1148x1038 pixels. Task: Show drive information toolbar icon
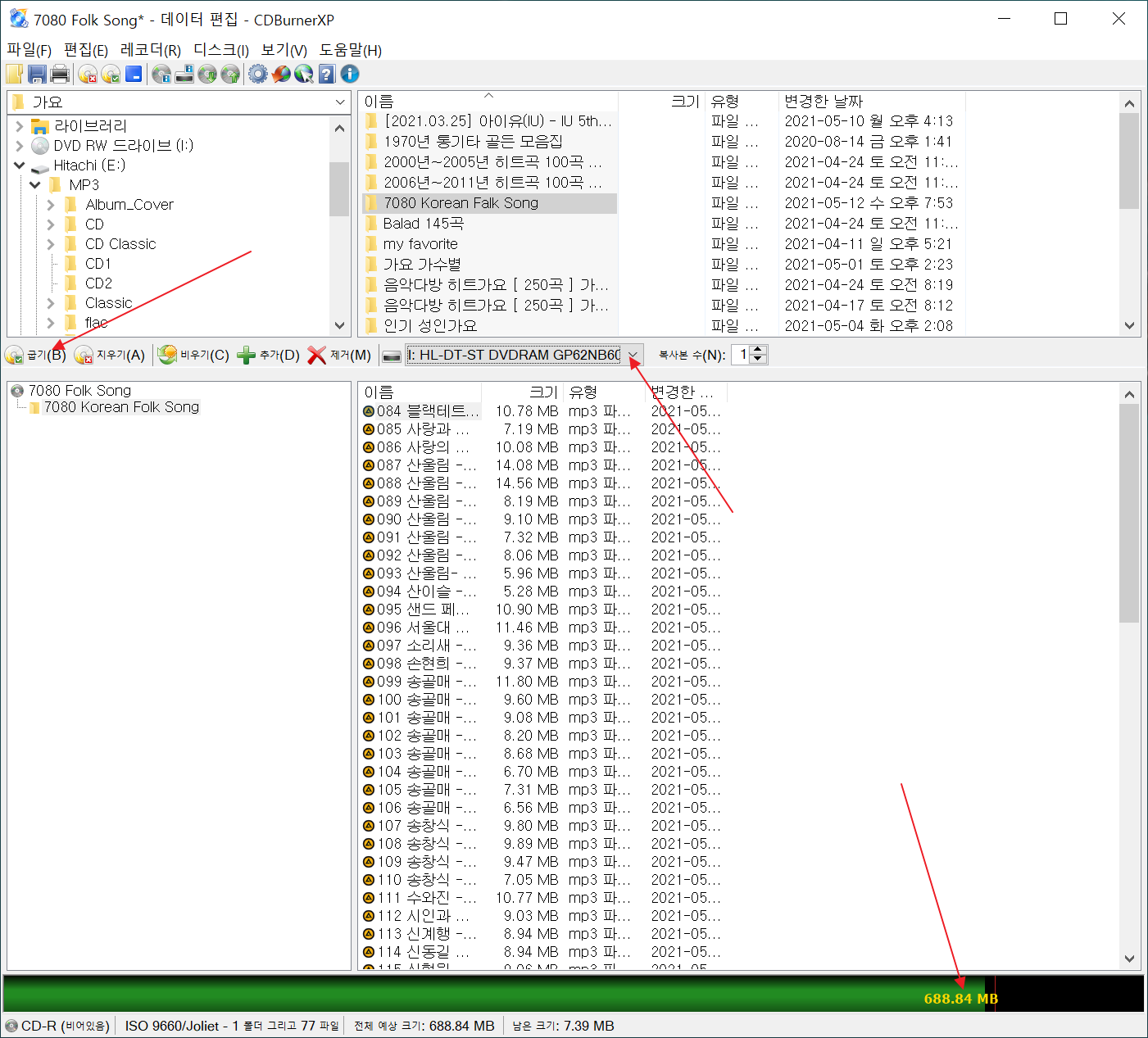[x=184, y=75]
